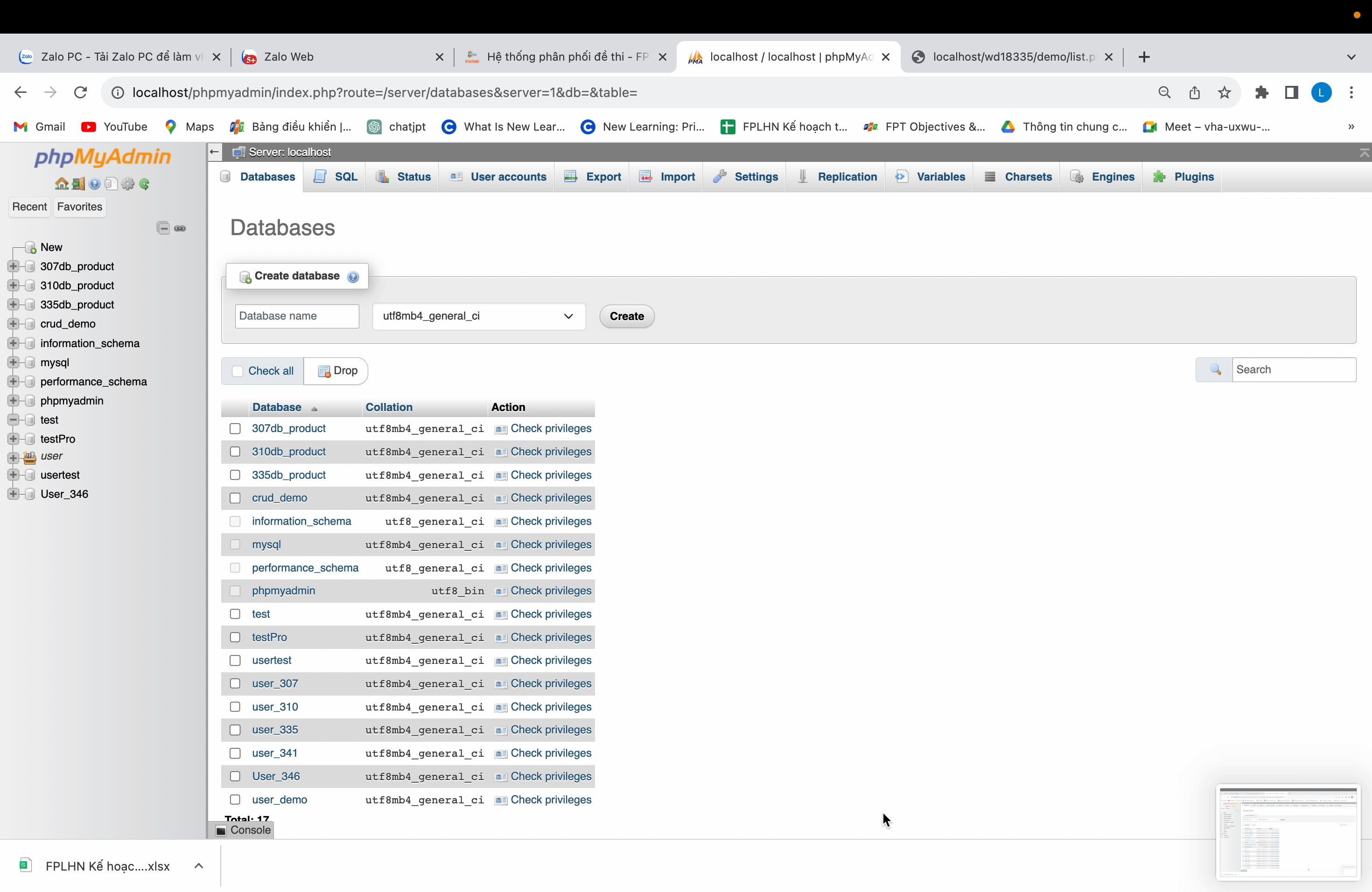The height and width of the screenshot is (892, 1372).
Task: Collapse all tree nodes via minus icon
Action: 163,228
